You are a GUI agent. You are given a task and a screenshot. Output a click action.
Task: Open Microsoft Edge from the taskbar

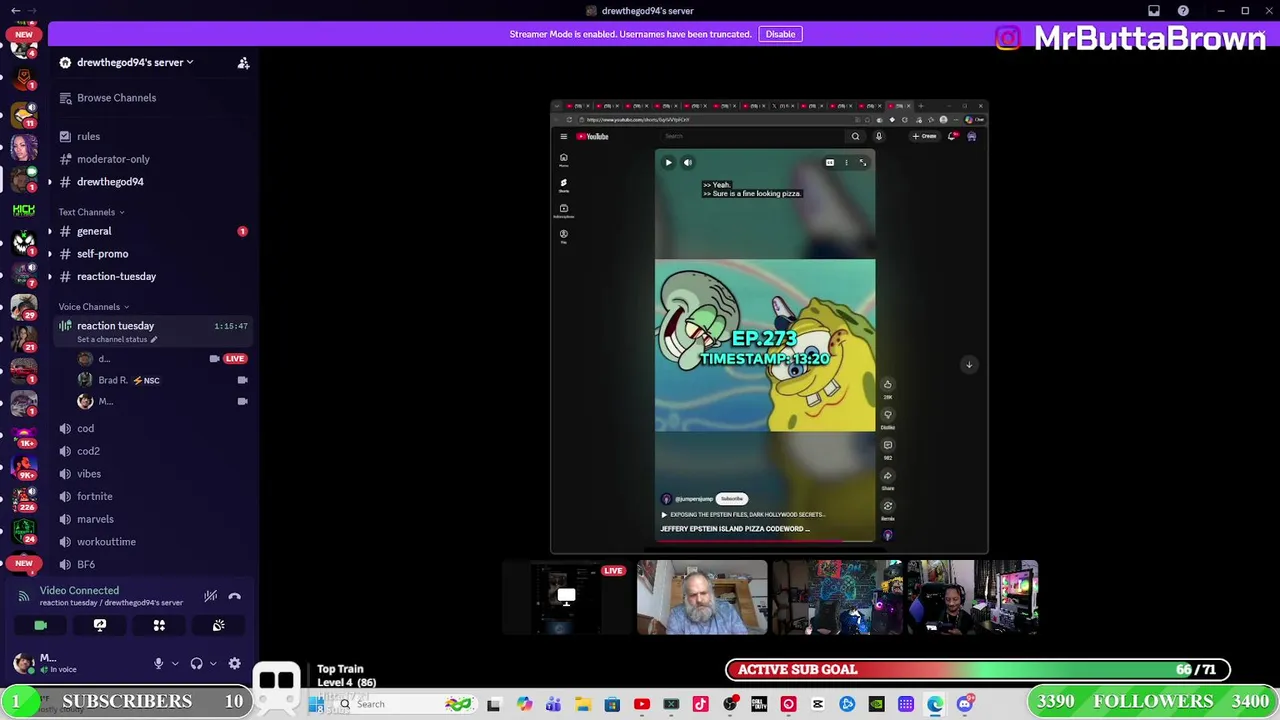point(935,704)
